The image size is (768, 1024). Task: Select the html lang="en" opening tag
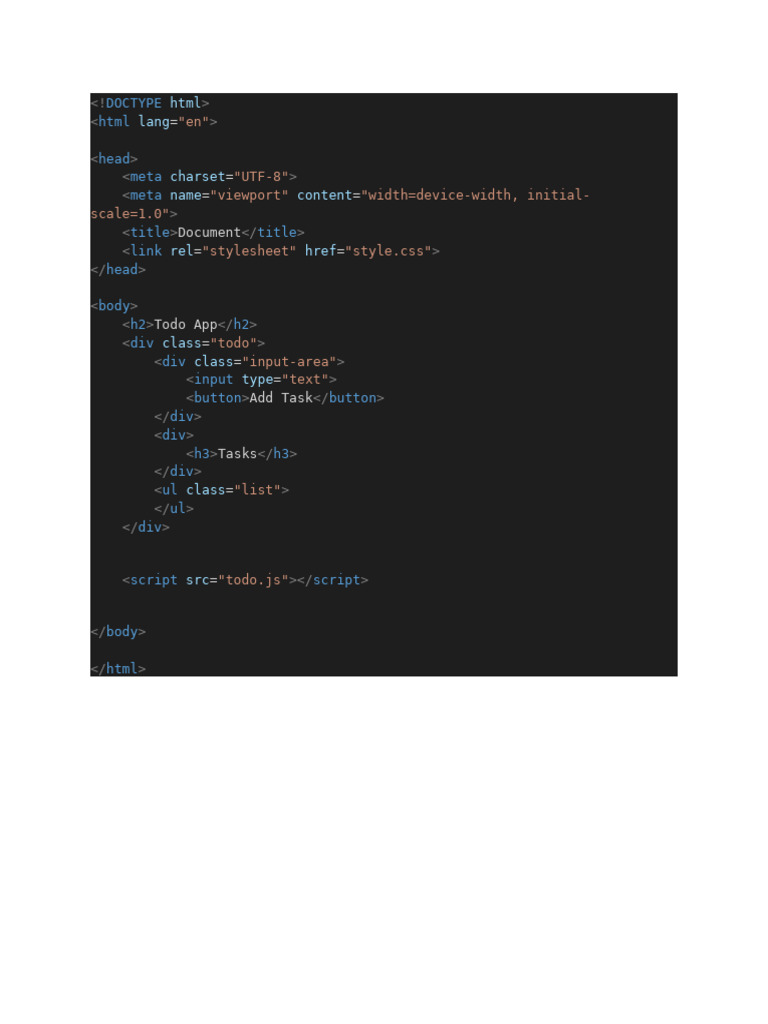point(154,121)
